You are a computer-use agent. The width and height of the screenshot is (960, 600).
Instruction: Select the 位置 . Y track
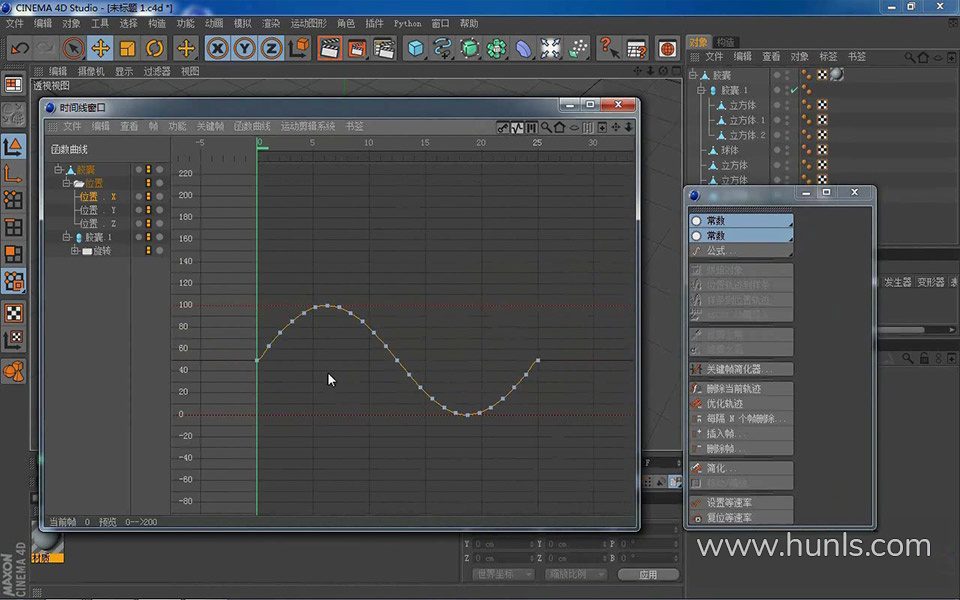coord(98,210)
